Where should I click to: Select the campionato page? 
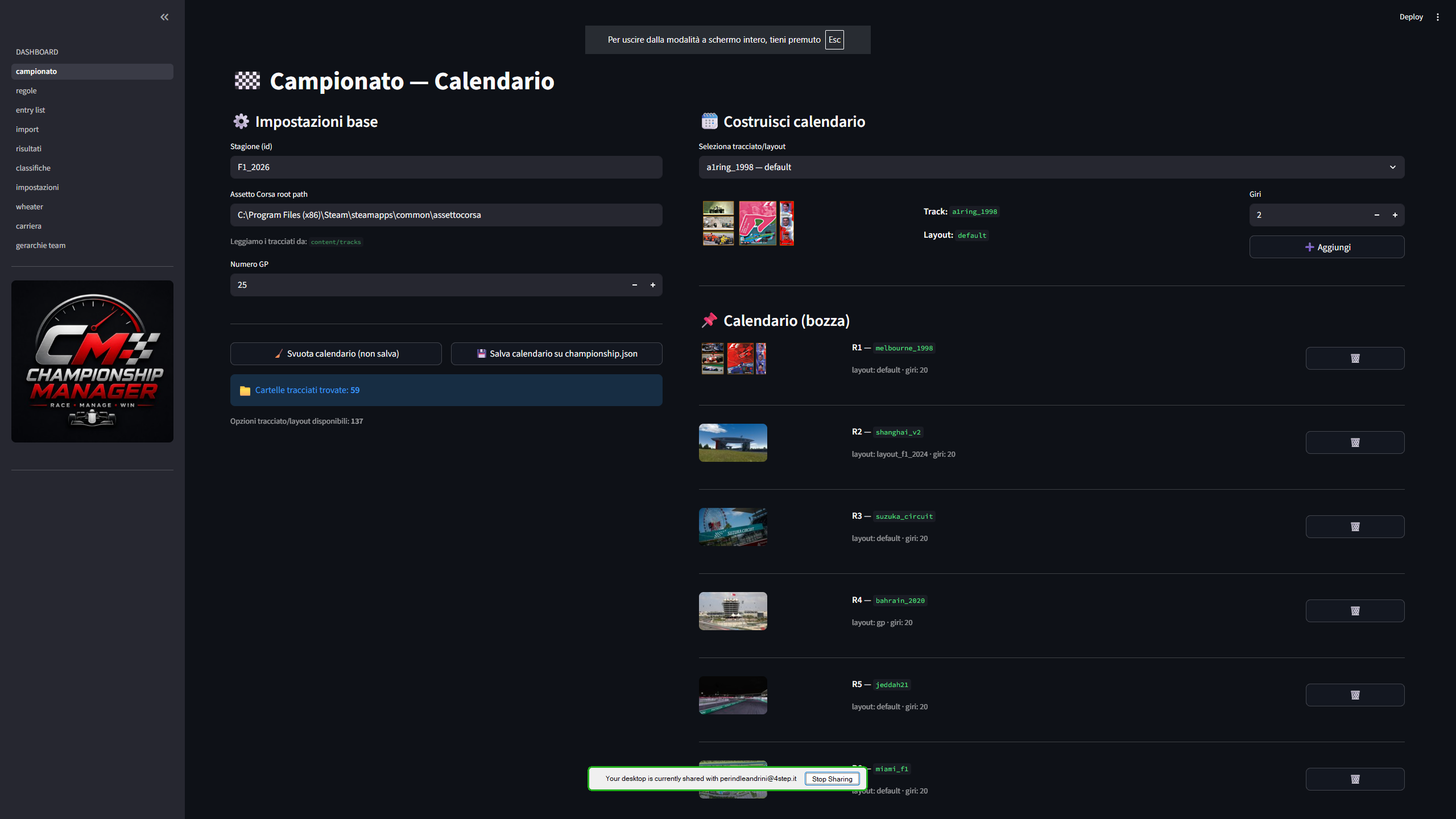coord(92,71)
